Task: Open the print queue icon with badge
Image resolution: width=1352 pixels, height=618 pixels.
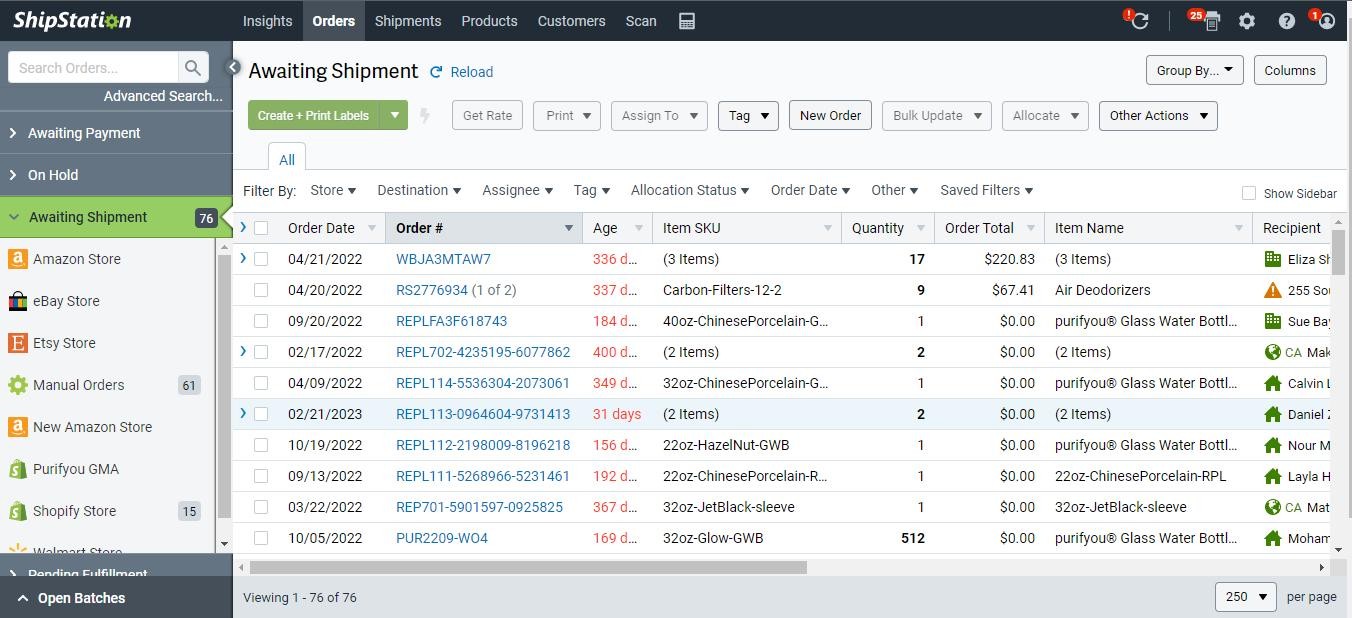Action: point(1211,21)
